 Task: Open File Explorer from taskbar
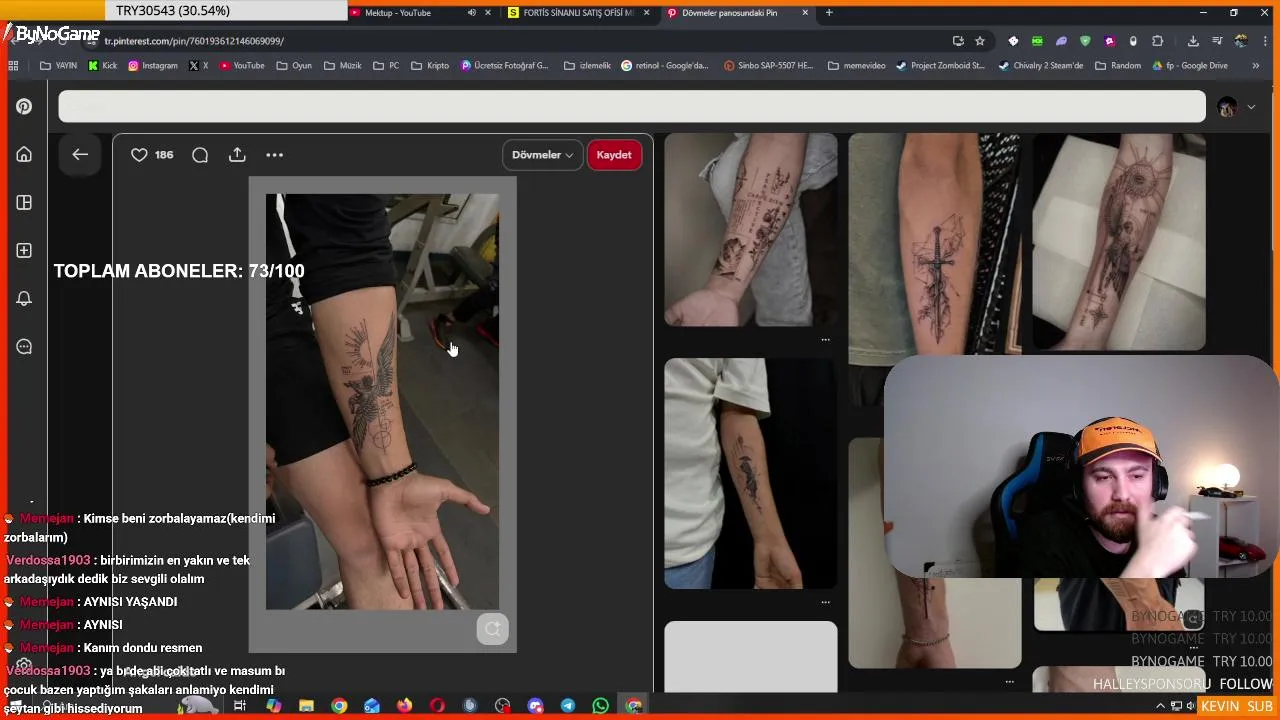306,706
